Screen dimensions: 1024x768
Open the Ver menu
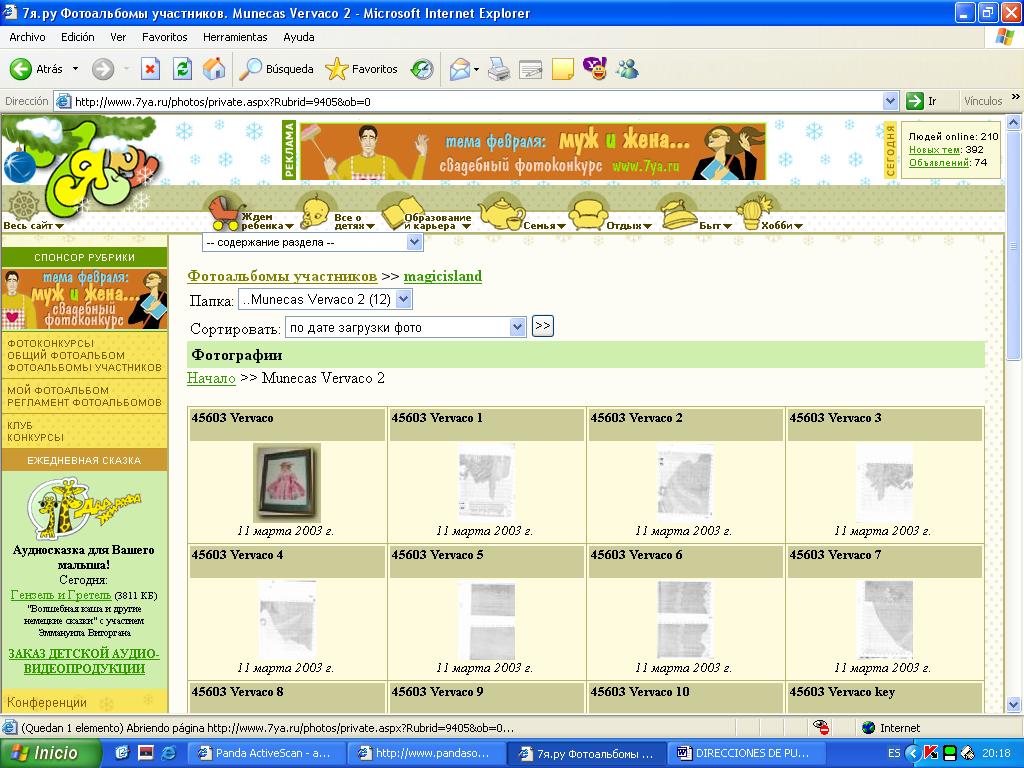pyautogui.click(x=118, y=37)
